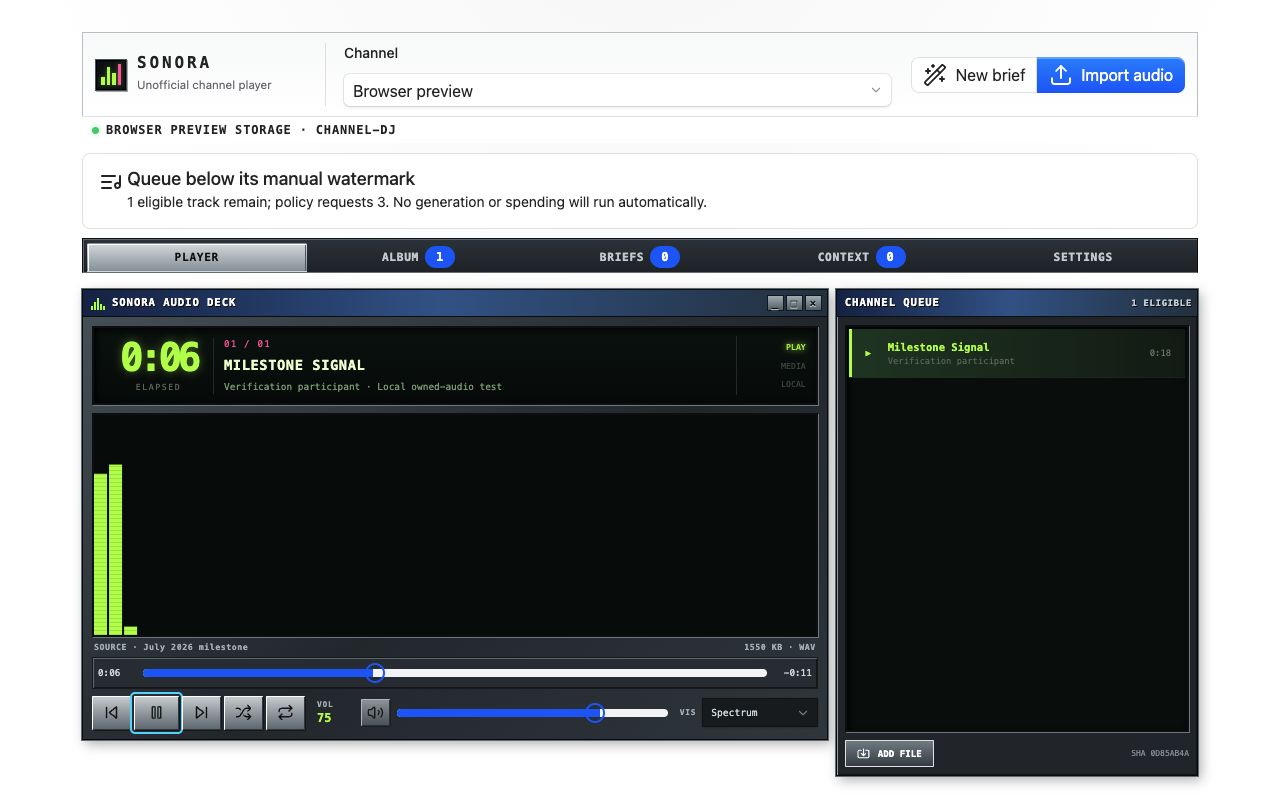This screenshot has height=808, width=1280.
Task: Toggle shuffle mode
Action: (243, 713)
